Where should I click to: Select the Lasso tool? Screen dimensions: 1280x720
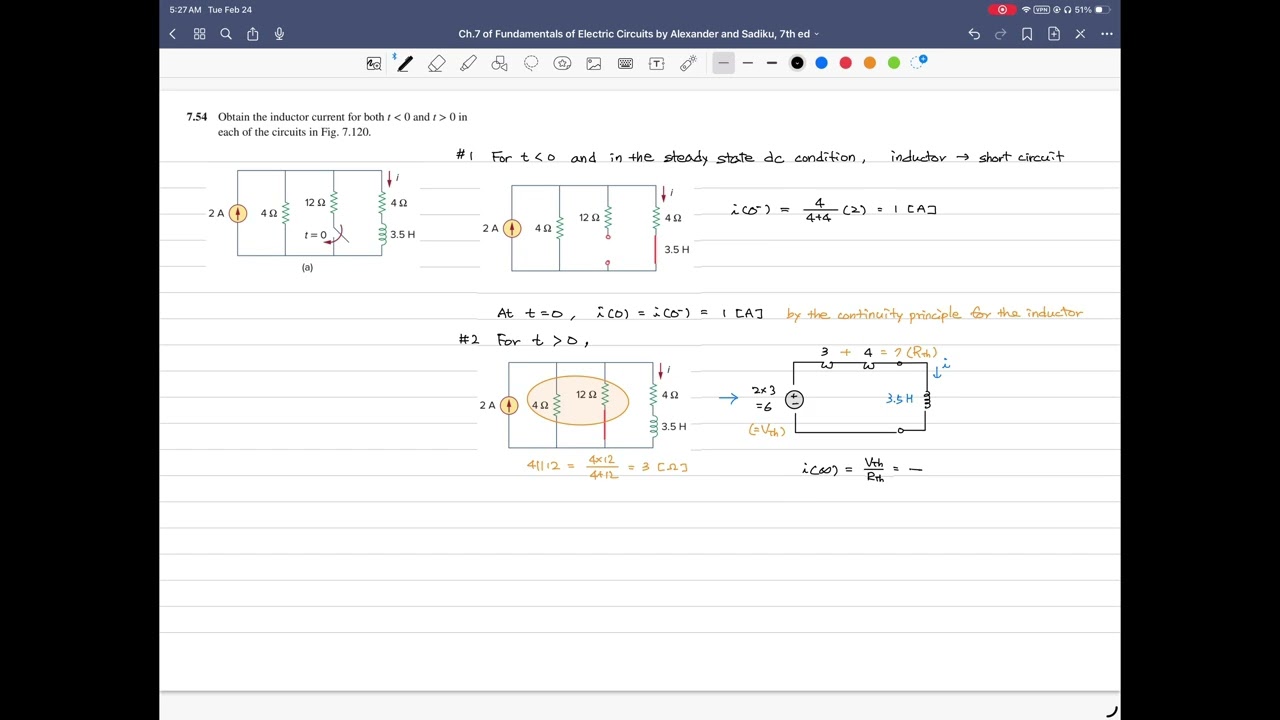tap(531, 63)
